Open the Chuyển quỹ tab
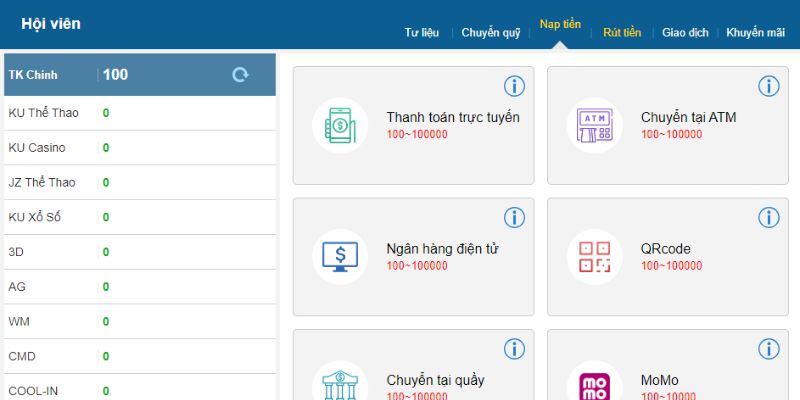Viewport: 800px width, 400px height. [x=490, y=32]
